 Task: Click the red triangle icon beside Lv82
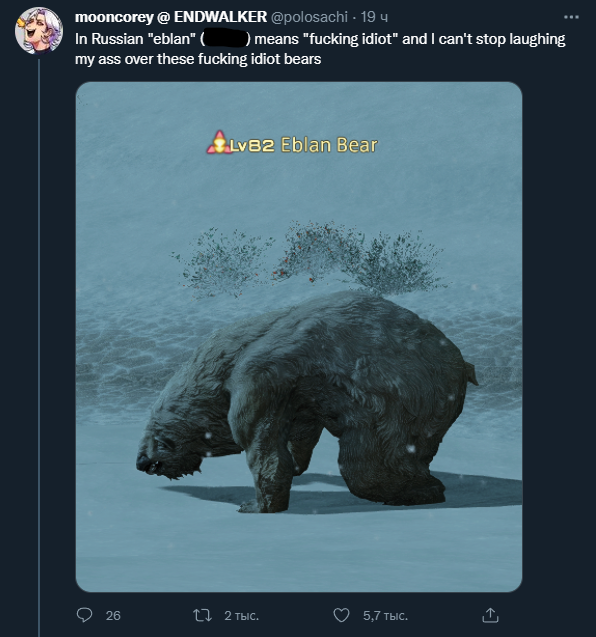219,143
